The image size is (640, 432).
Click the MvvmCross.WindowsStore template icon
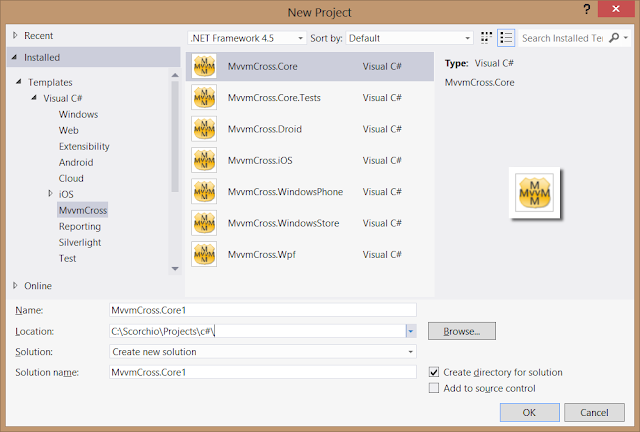pyautogui.click(x=204, y=223)
